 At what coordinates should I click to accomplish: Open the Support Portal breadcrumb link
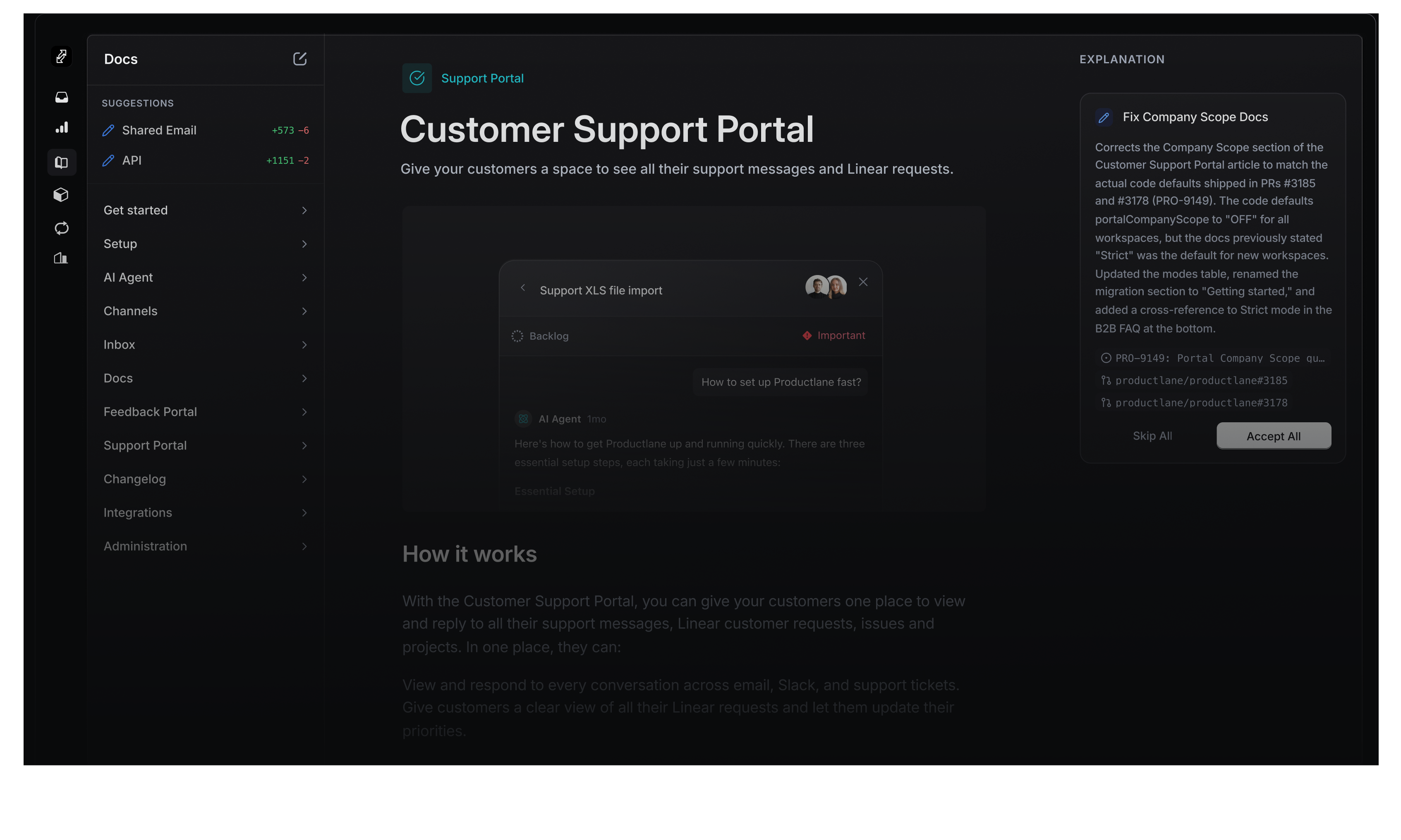(482, 78)
